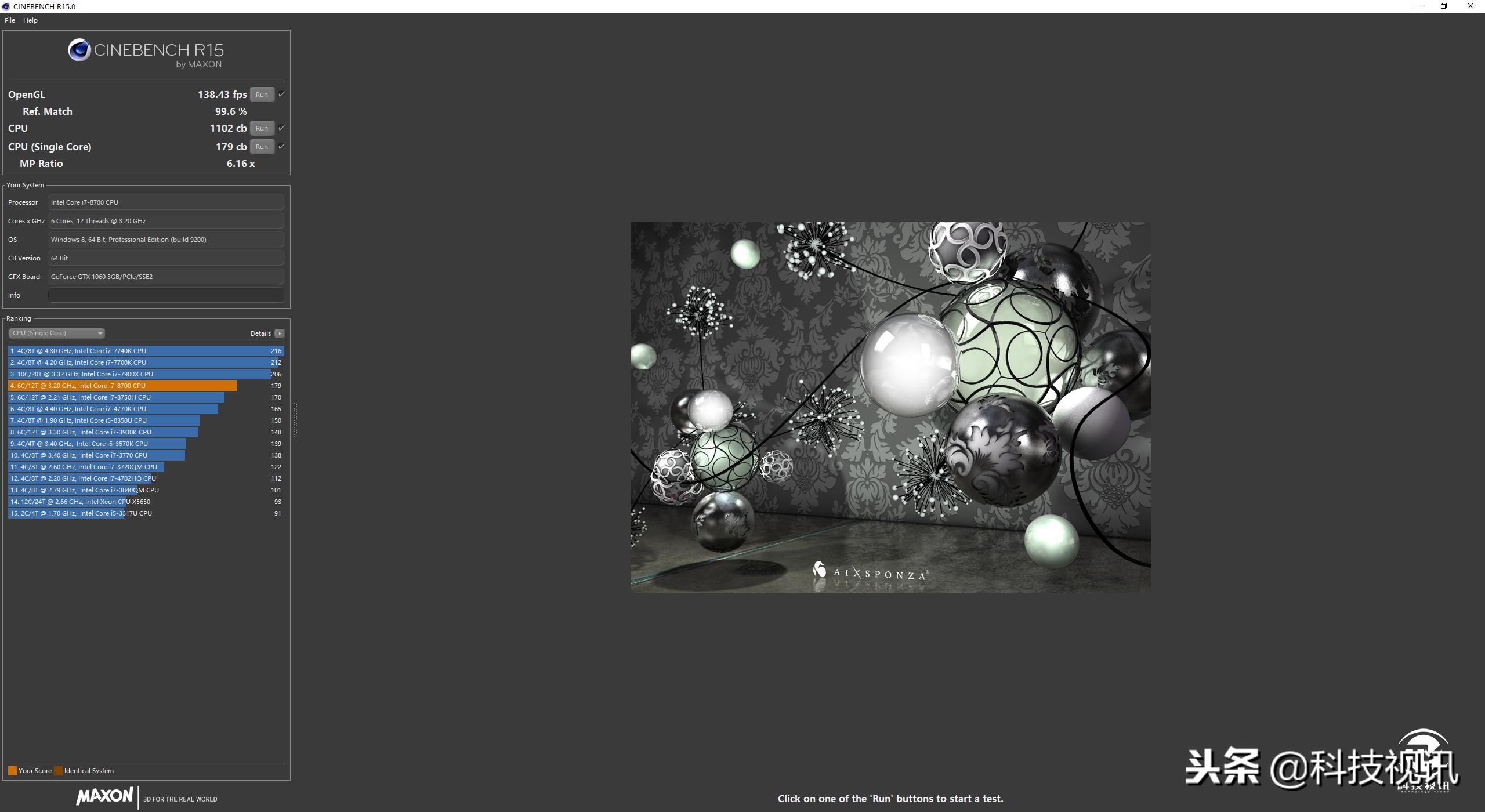The height and width of the screenshot is (812, 1485).
Task: Minimize the Cinebench window
Action: pos(1418,6)
